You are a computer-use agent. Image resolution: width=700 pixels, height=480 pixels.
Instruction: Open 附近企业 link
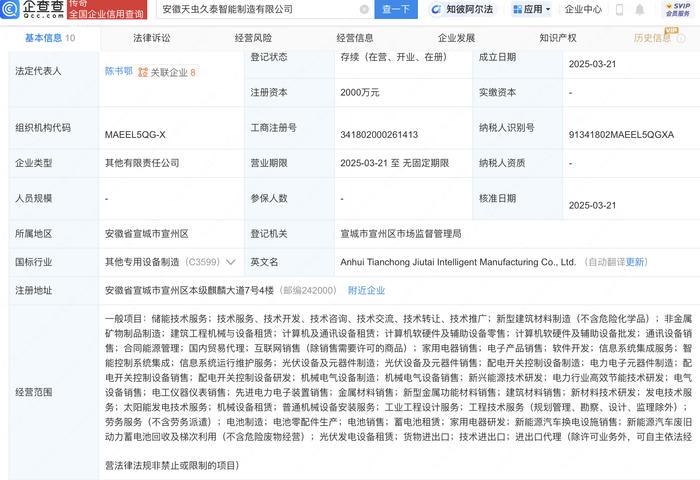click(366, 291)
